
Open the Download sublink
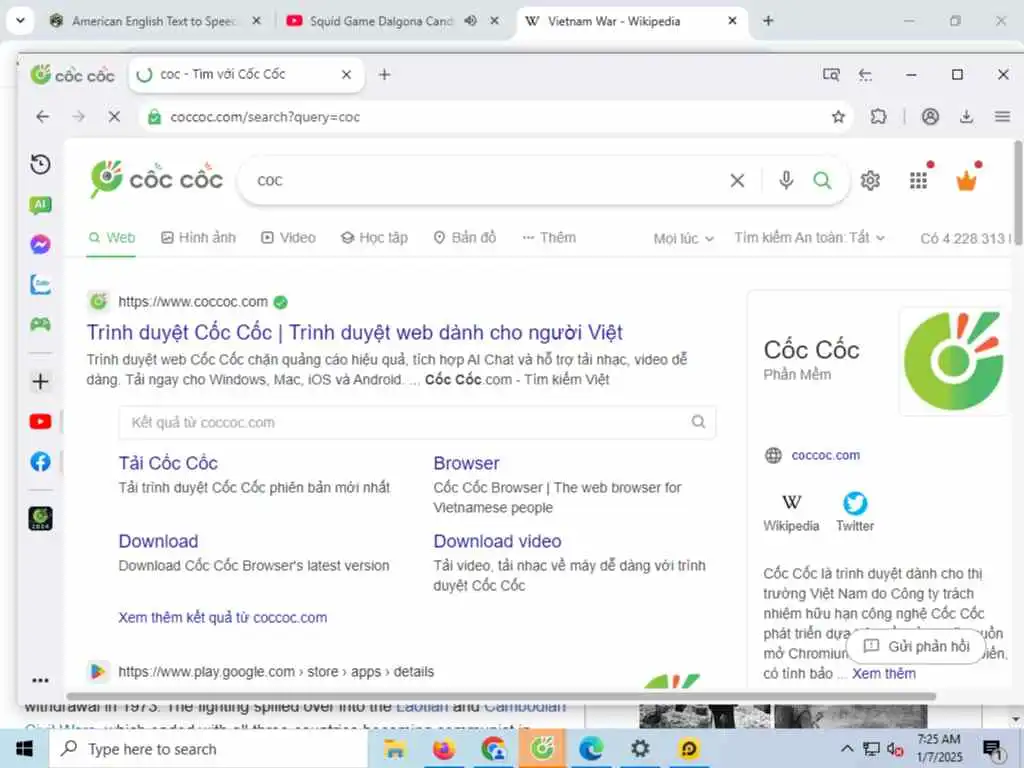click(158, 541)
